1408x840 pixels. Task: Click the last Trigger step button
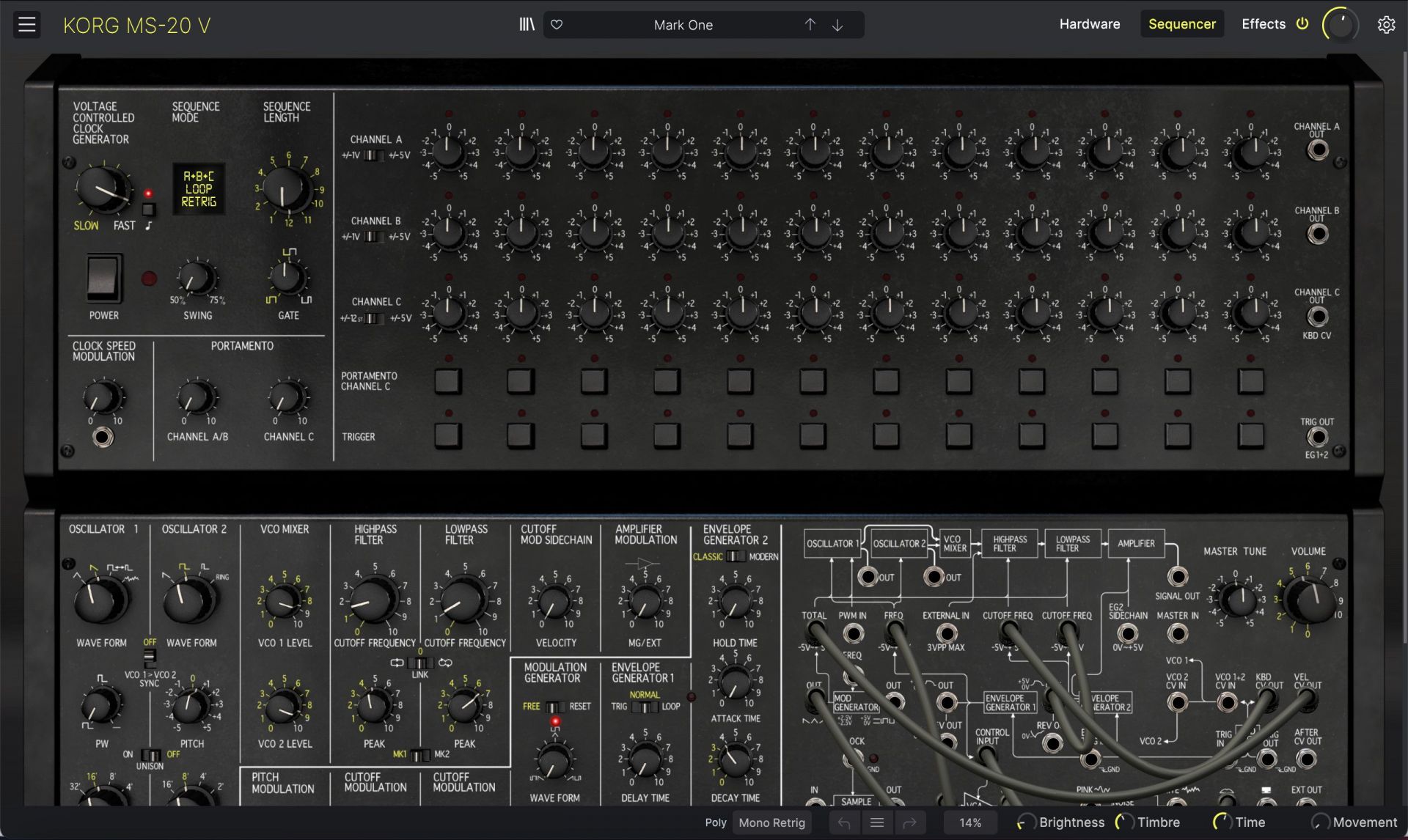tap(1251, 435)
